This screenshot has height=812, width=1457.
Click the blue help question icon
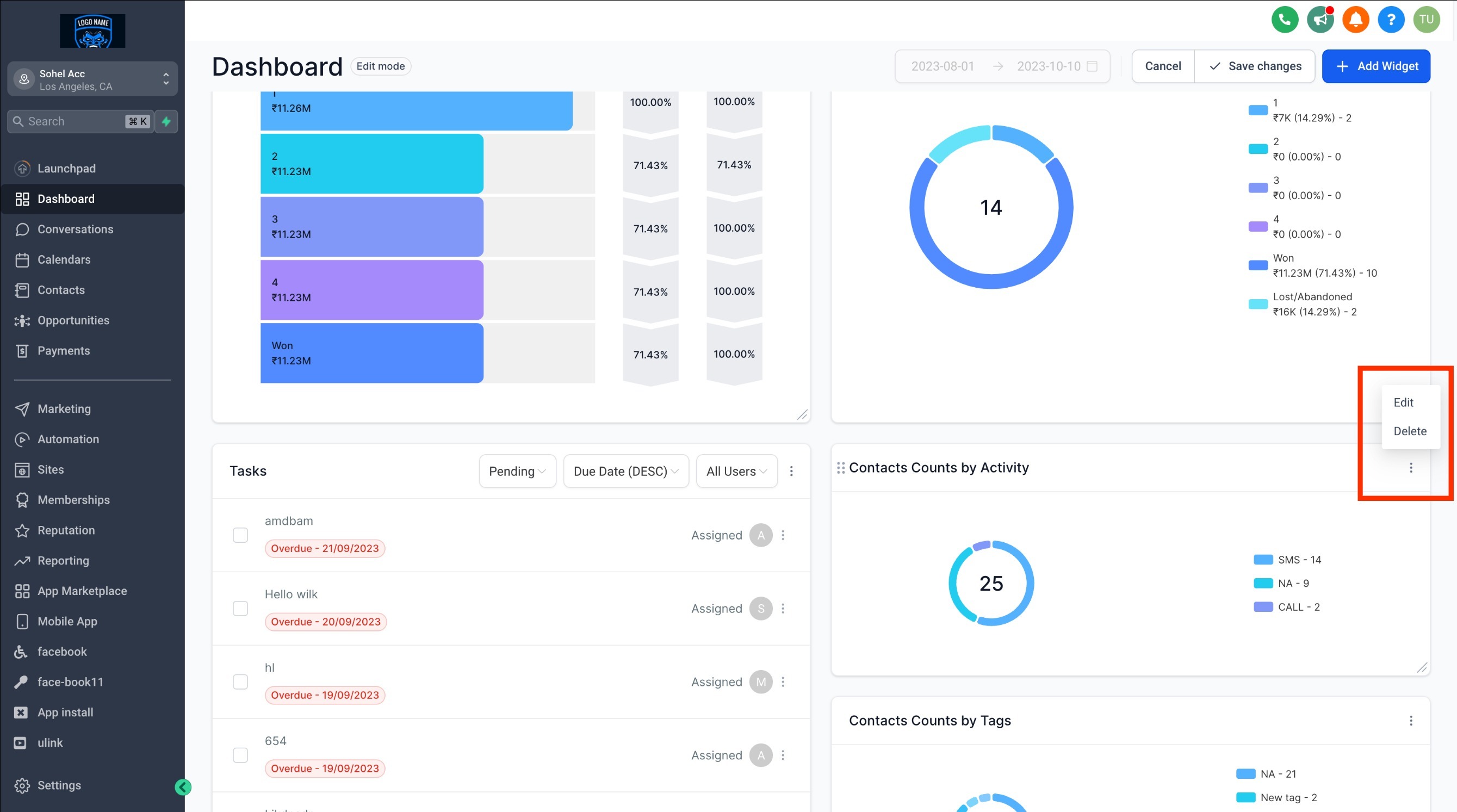pyautogui.click(x=1391, y=20)
